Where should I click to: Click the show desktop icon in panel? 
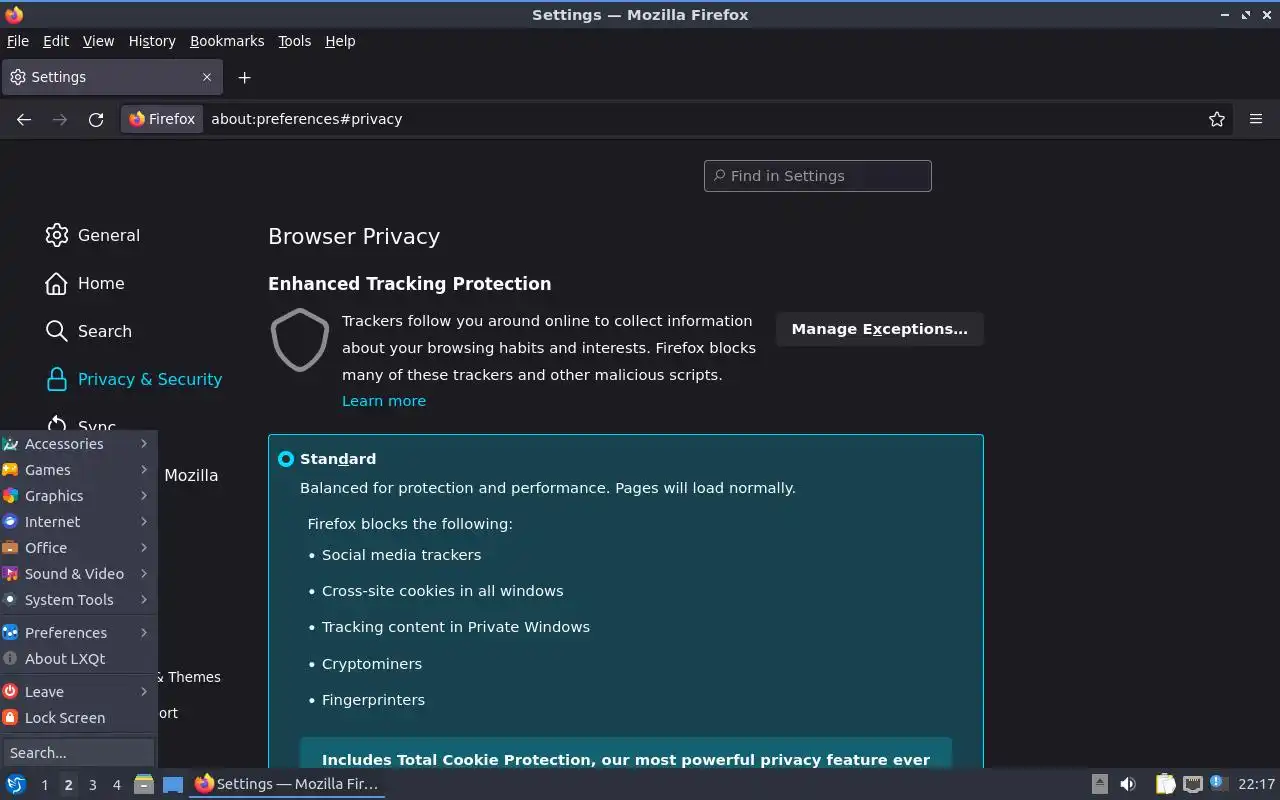pos(173,784)
